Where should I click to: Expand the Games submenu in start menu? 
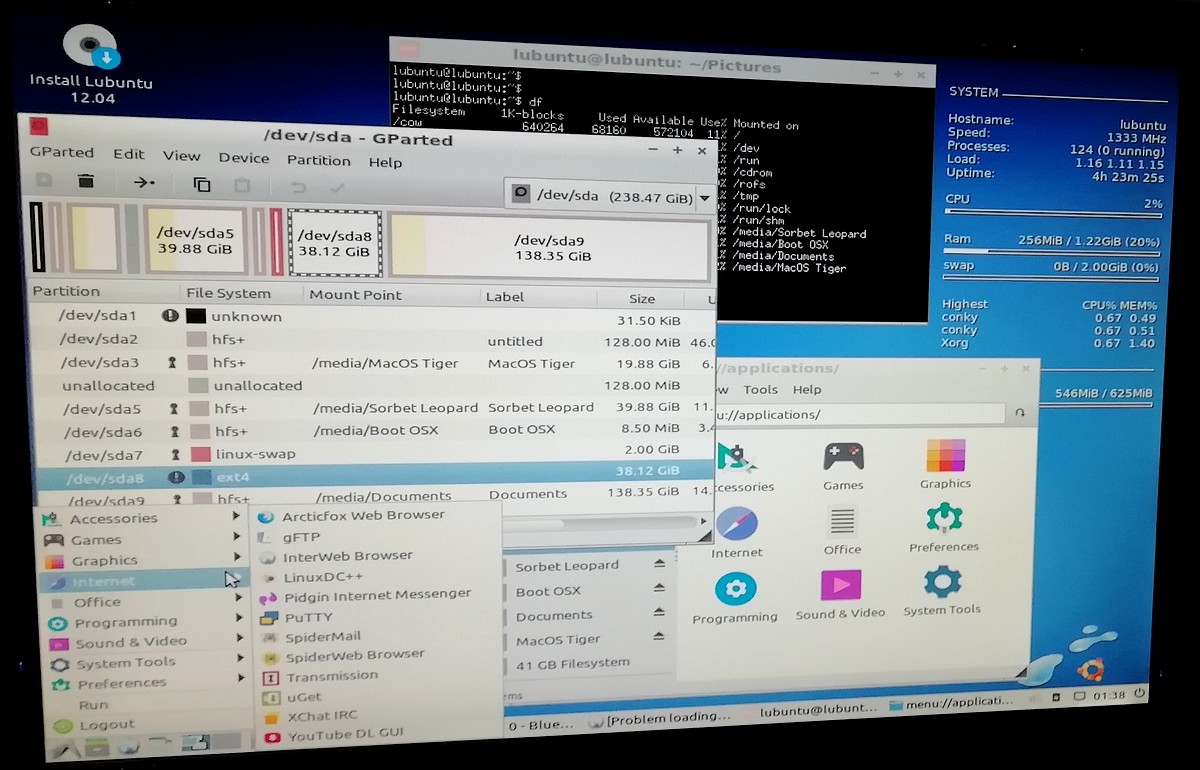pos(237,537)
